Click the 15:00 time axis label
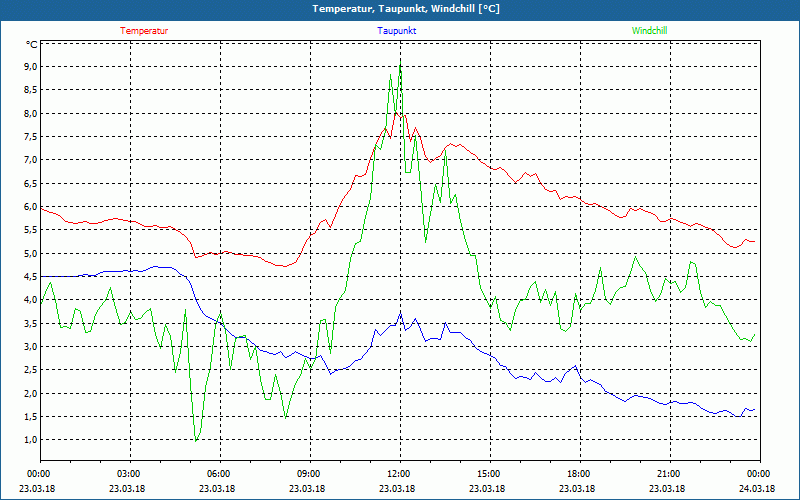The width and height of the screenshot is (800, 500). [489, 474]
